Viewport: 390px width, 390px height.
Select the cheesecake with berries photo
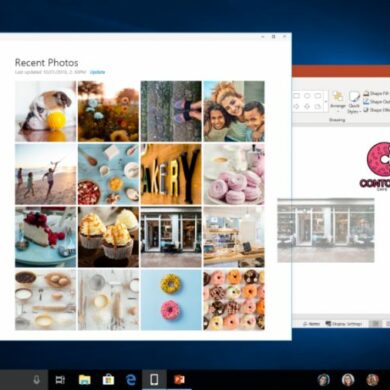point(46,237)
